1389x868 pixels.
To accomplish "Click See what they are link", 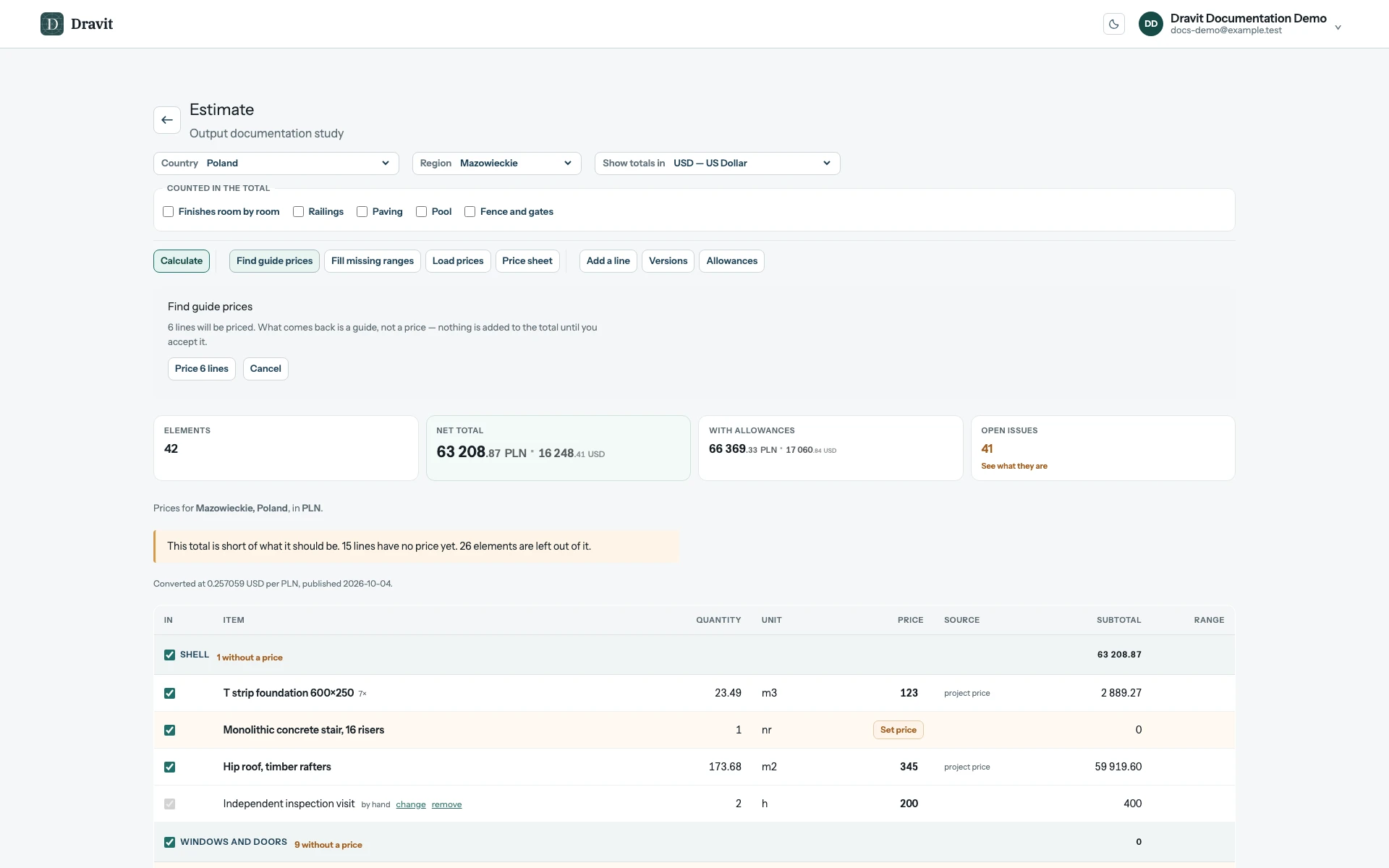I will coord(1014,467).
